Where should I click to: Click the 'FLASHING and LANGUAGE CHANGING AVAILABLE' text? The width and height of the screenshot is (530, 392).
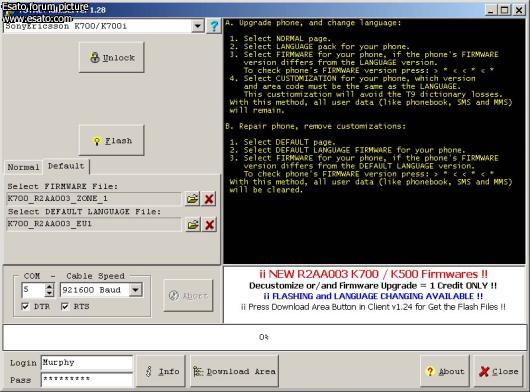click(x=373, y=296)
